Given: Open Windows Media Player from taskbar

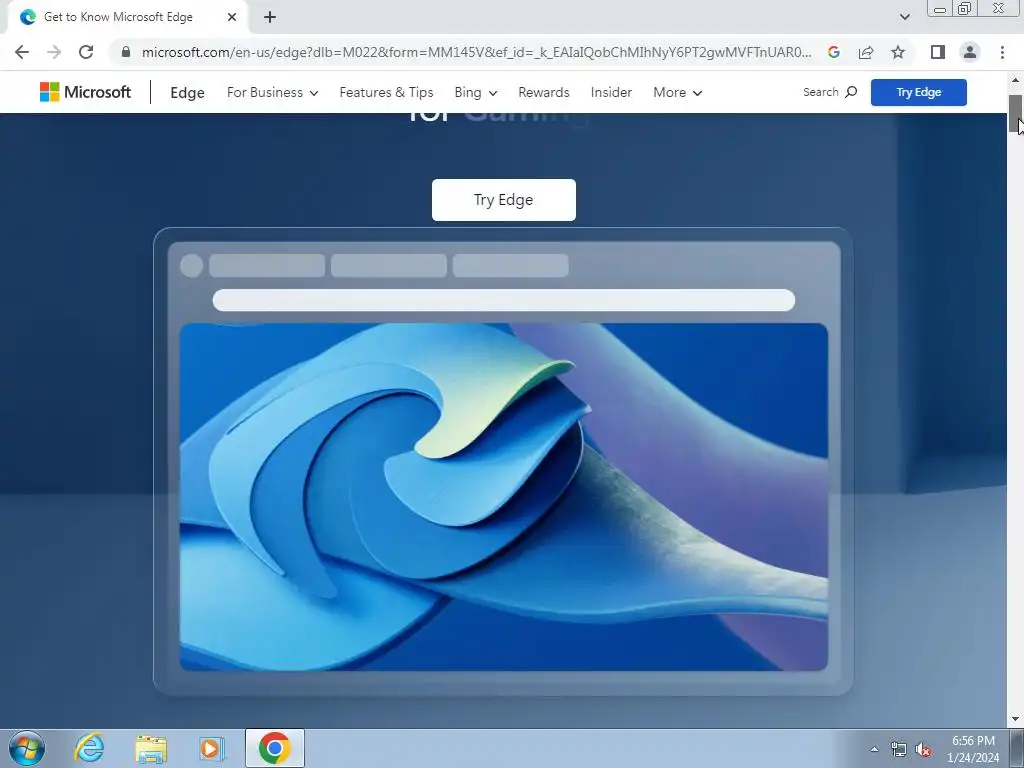Looking at the screenshot, I should click(212, 748).
